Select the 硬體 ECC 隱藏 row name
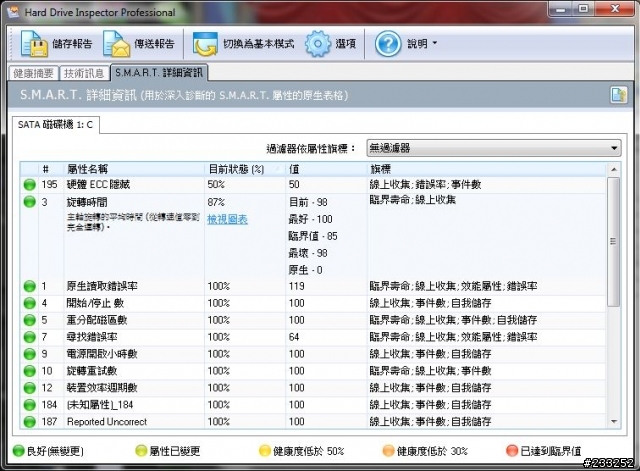 98,184
